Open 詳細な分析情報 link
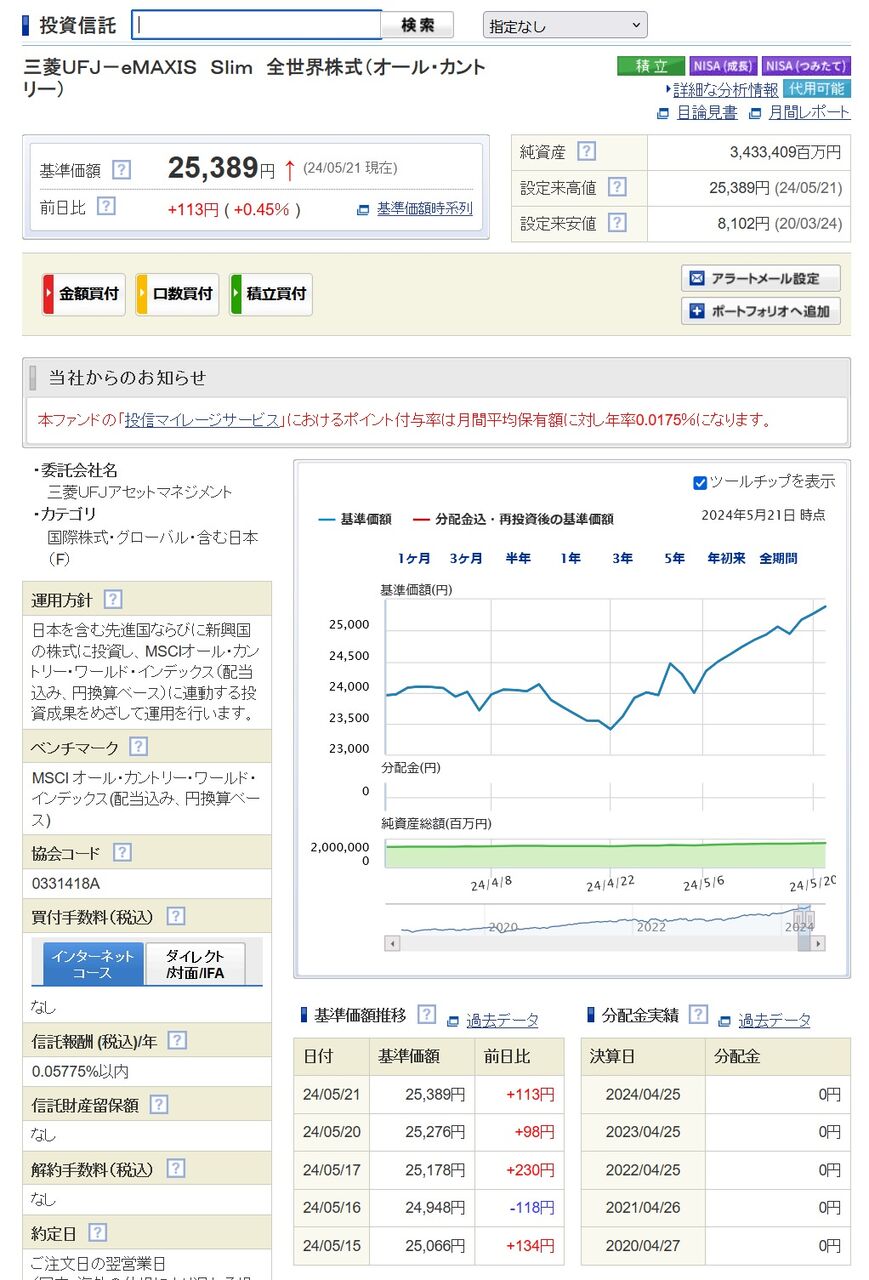The height and width of the screenshot is (1280, 869). click(x=726, y=90)
